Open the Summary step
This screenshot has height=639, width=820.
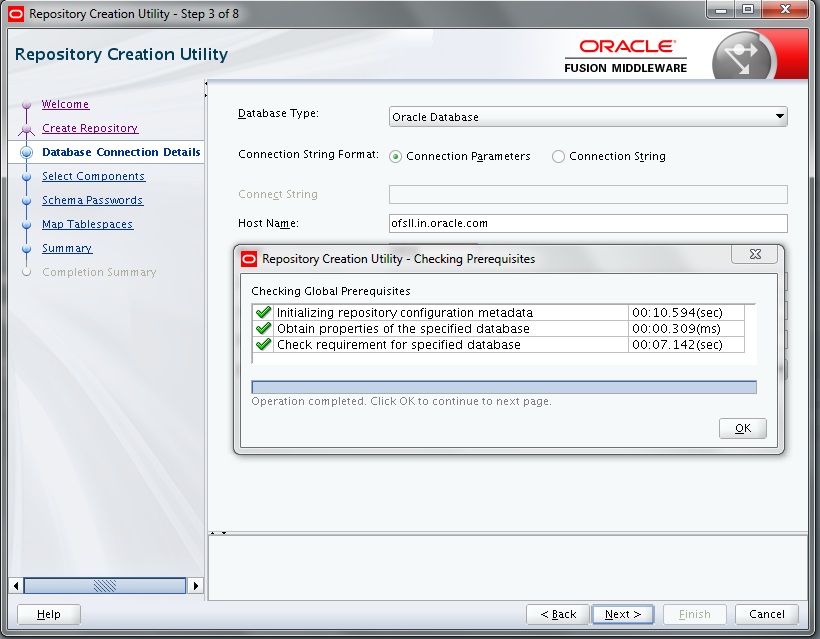click(67, 248)
